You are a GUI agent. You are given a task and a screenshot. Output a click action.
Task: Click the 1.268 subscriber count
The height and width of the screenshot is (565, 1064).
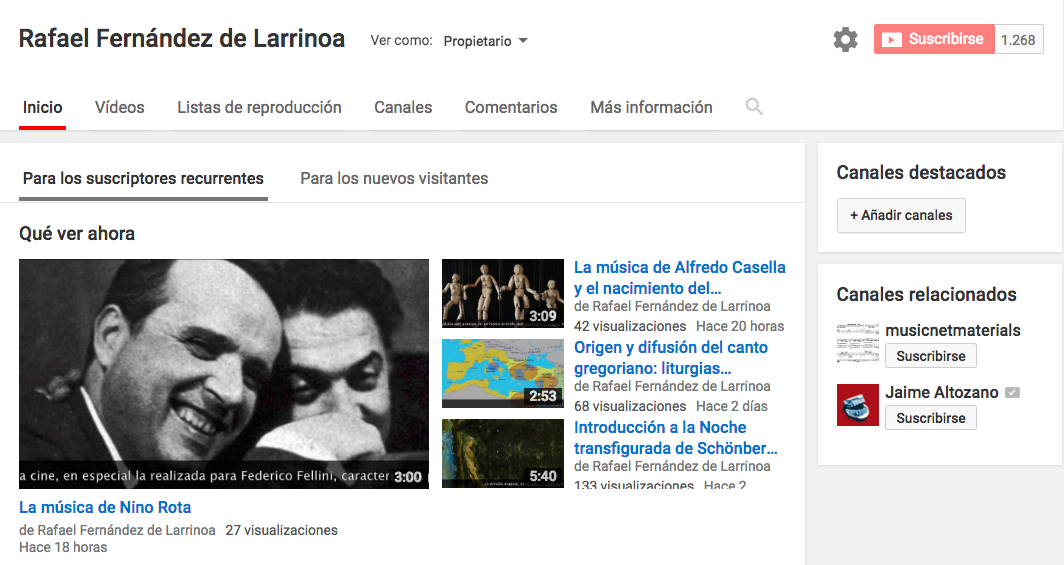[1019, 39]
